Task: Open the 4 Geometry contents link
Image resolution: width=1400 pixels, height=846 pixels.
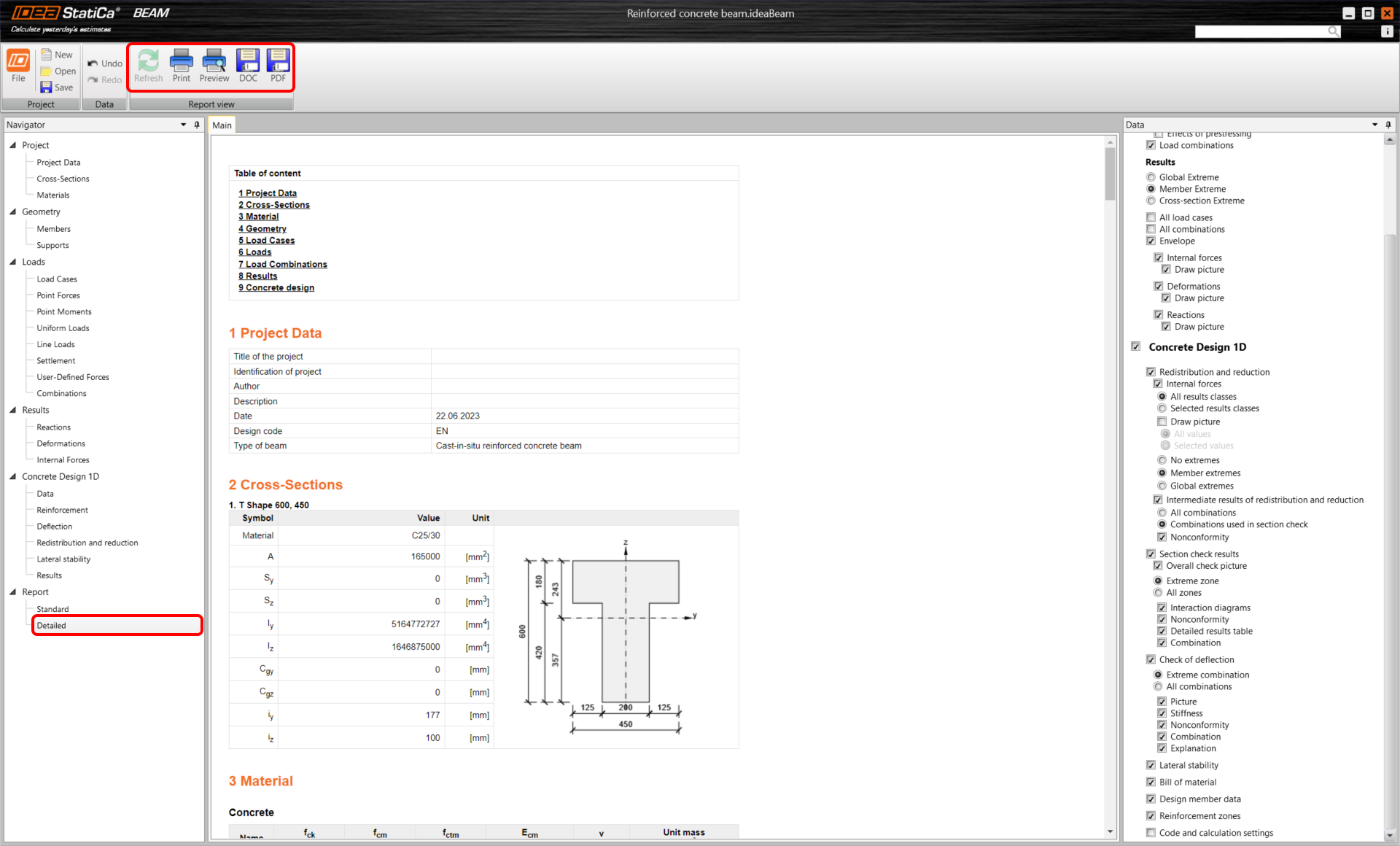Action: tap(262, 228)
